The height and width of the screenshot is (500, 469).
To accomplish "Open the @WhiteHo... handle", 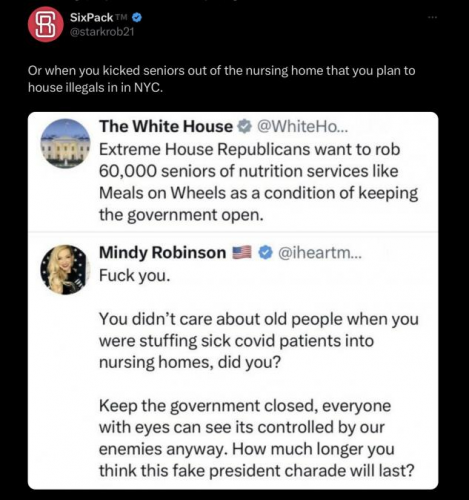I will [x=302, y=127].
